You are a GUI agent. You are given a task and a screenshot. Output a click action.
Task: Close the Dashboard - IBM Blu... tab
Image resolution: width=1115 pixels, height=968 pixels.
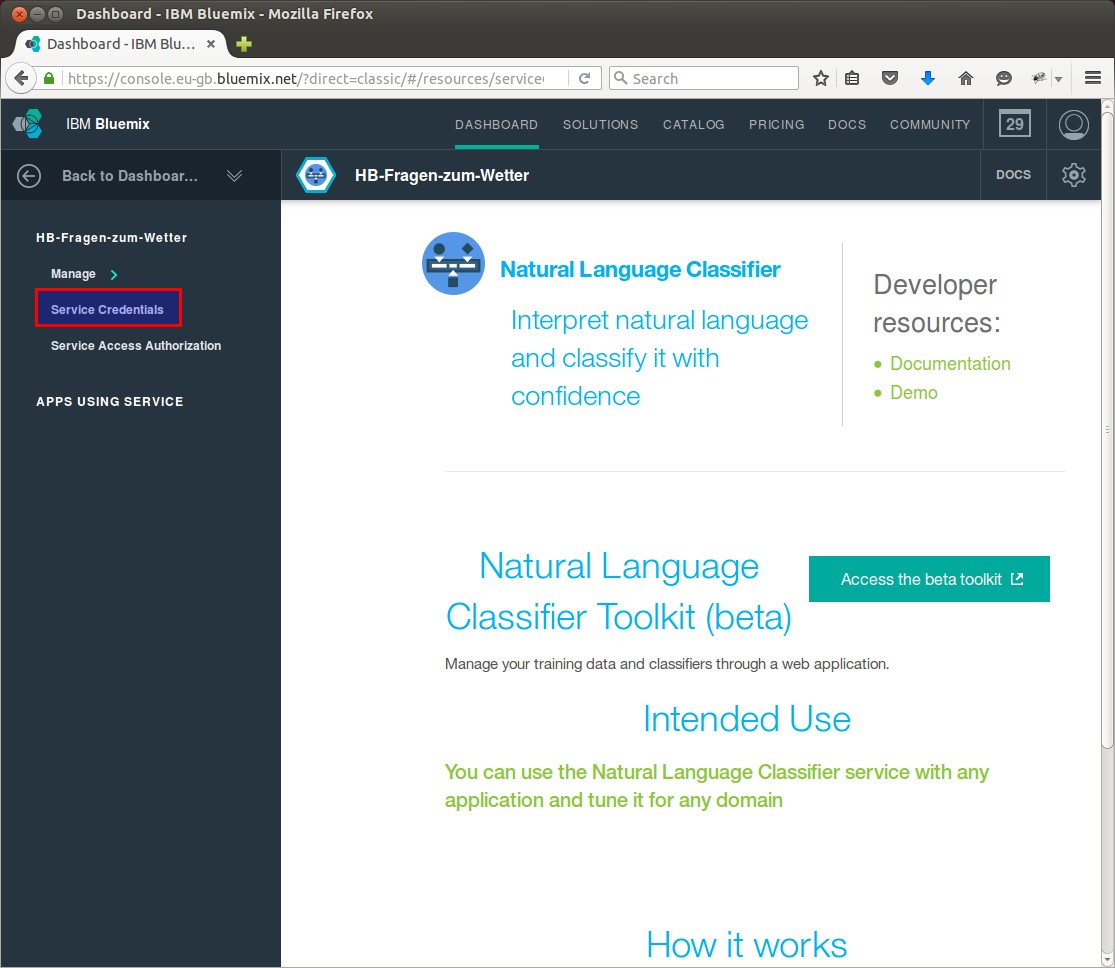click(x=210, y=44)
